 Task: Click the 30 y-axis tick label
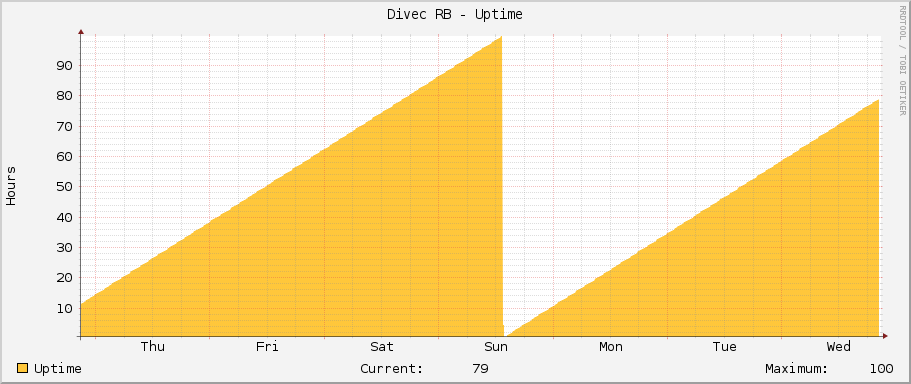click(64, 247)
